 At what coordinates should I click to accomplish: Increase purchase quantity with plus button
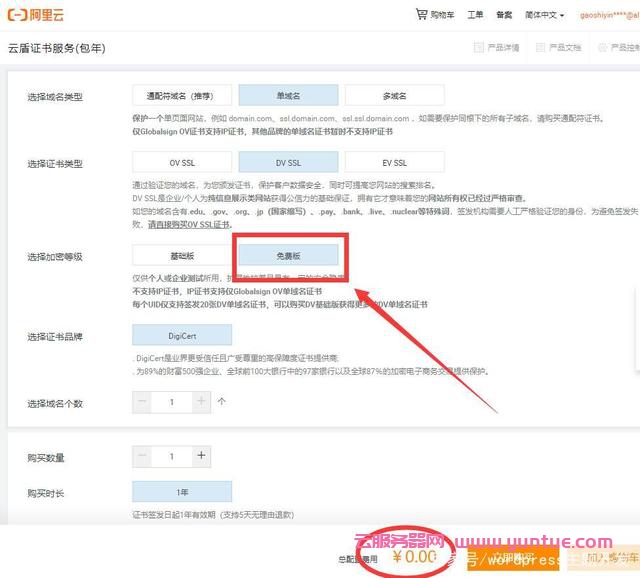coord(201,456)
